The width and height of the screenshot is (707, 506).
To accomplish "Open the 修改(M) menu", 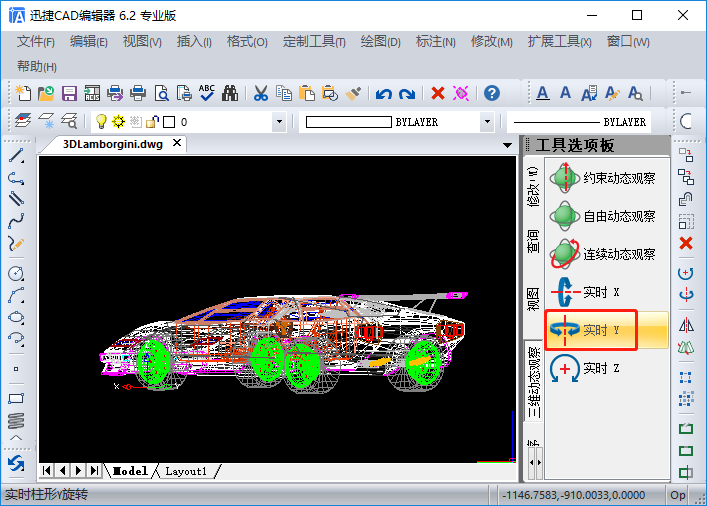I will pos(491,42).
